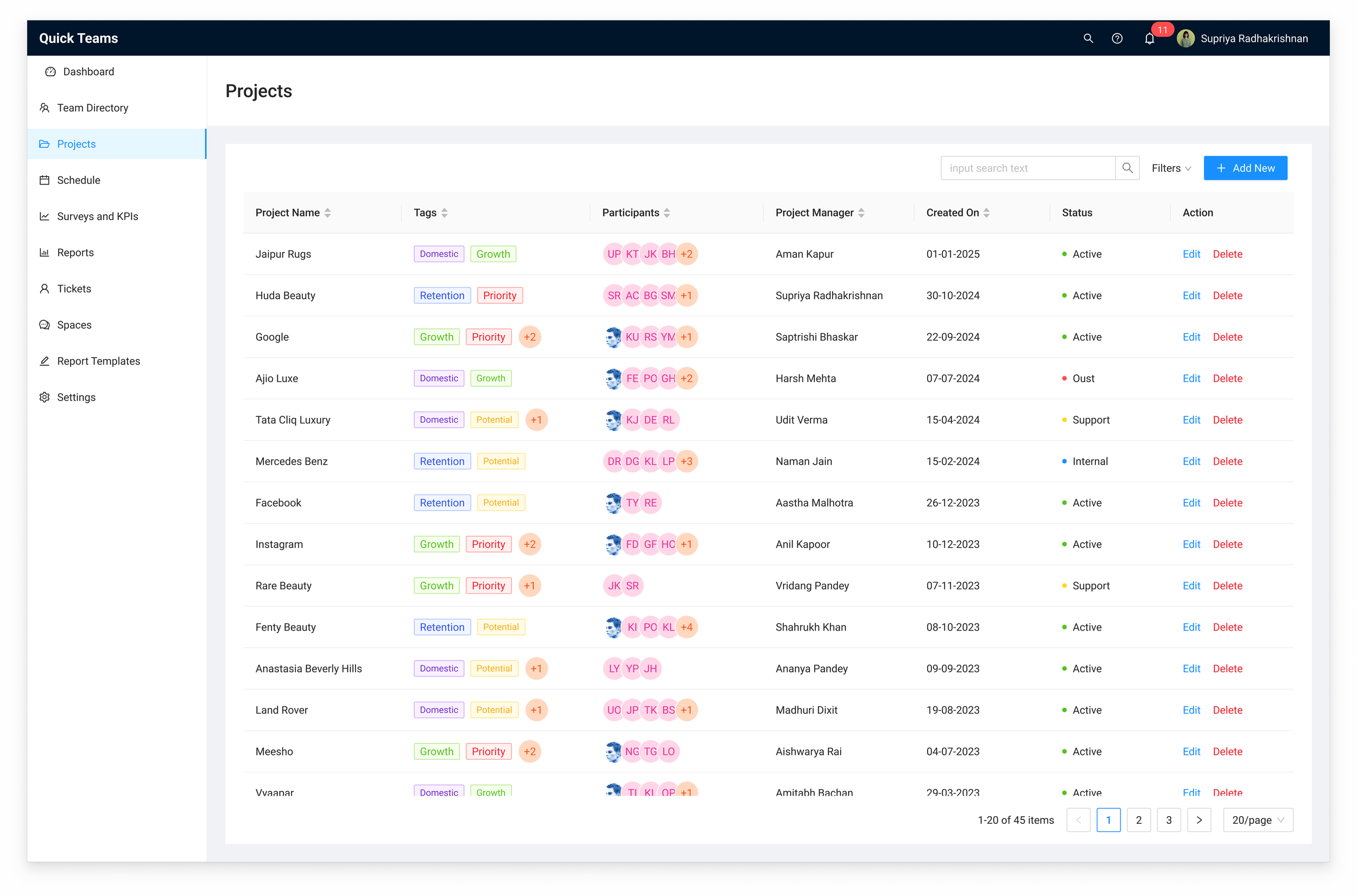This screenshot has width=1357, height=896.
Task: Open the help question-mark icon
Action: [x=1117, y=39]
